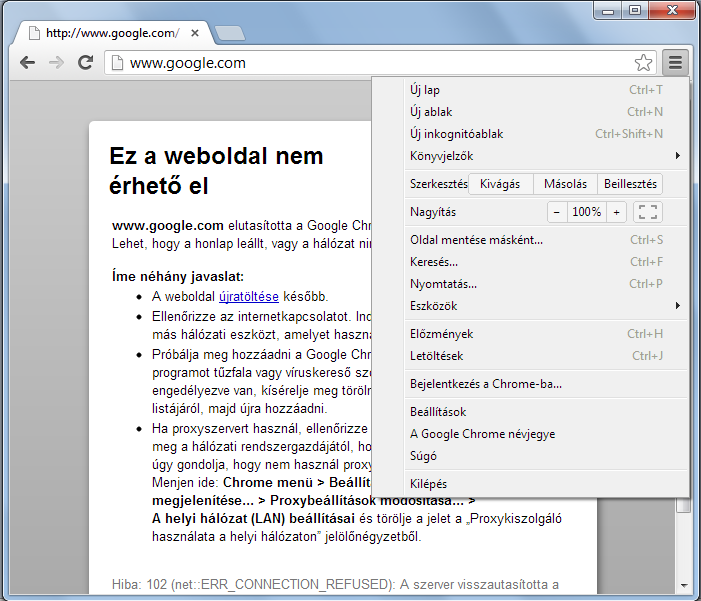Reload the page with refresh icon
Image resolution: width=701 pixels, height=601 pixels.
click(x=85, y=63)
